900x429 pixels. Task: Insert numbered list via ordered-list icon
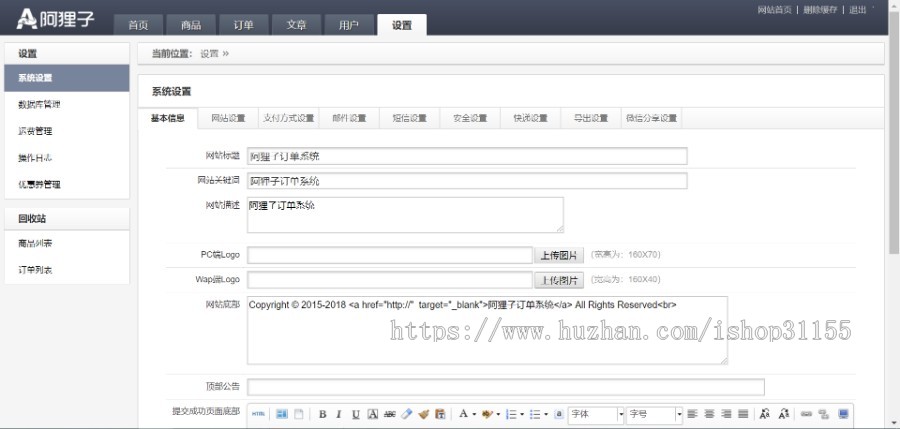(511, 414)
